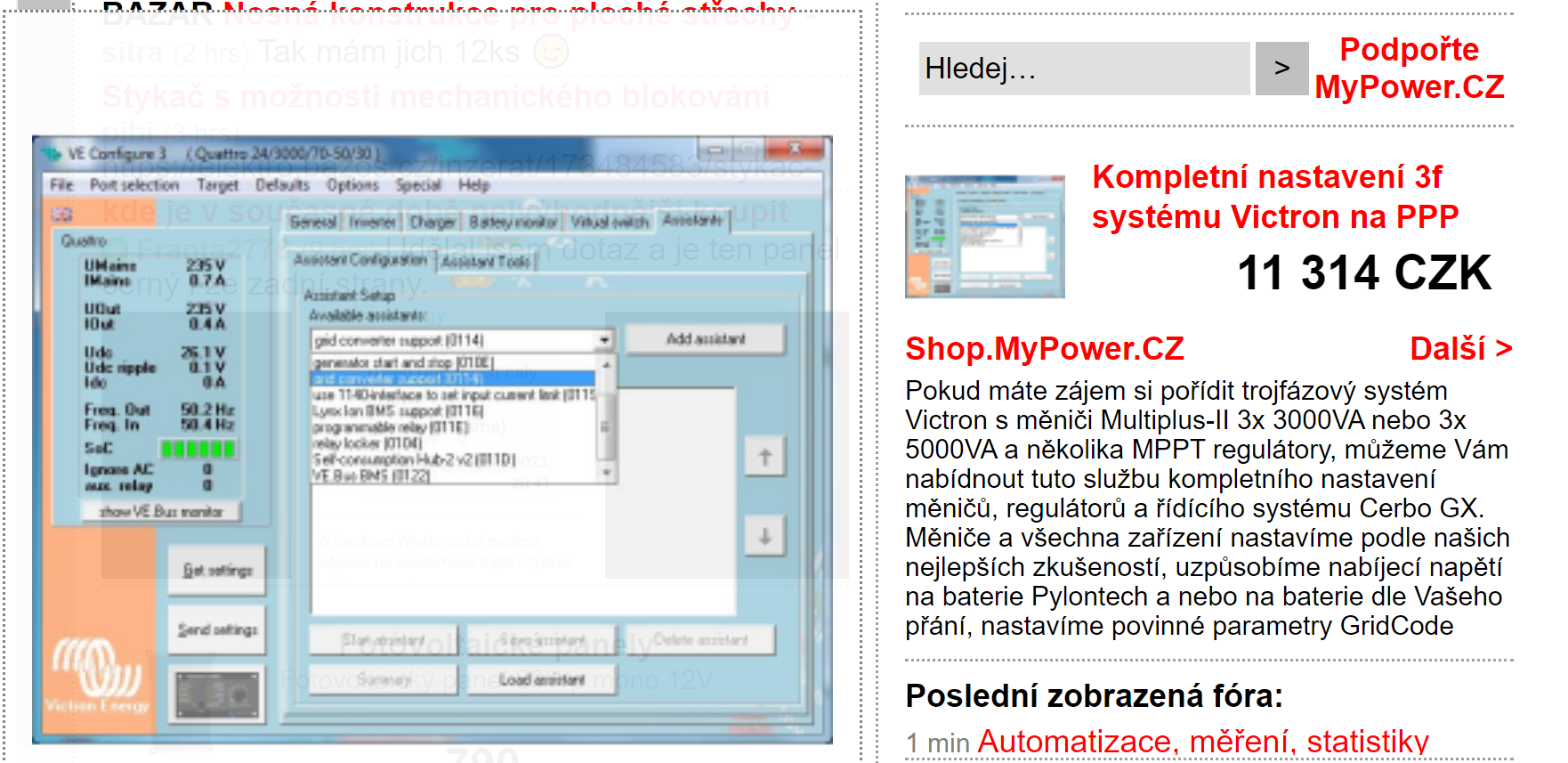The image size is (1568, 763).
Task: Select the Assistants tab
Action: coord(692,220)
